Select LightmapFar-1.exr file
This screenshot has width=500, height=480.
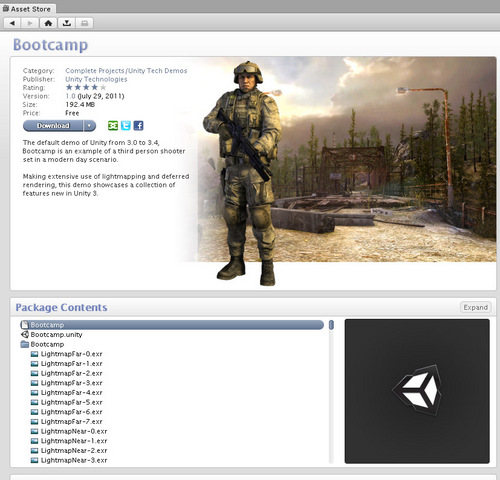[x=71, y=364]
